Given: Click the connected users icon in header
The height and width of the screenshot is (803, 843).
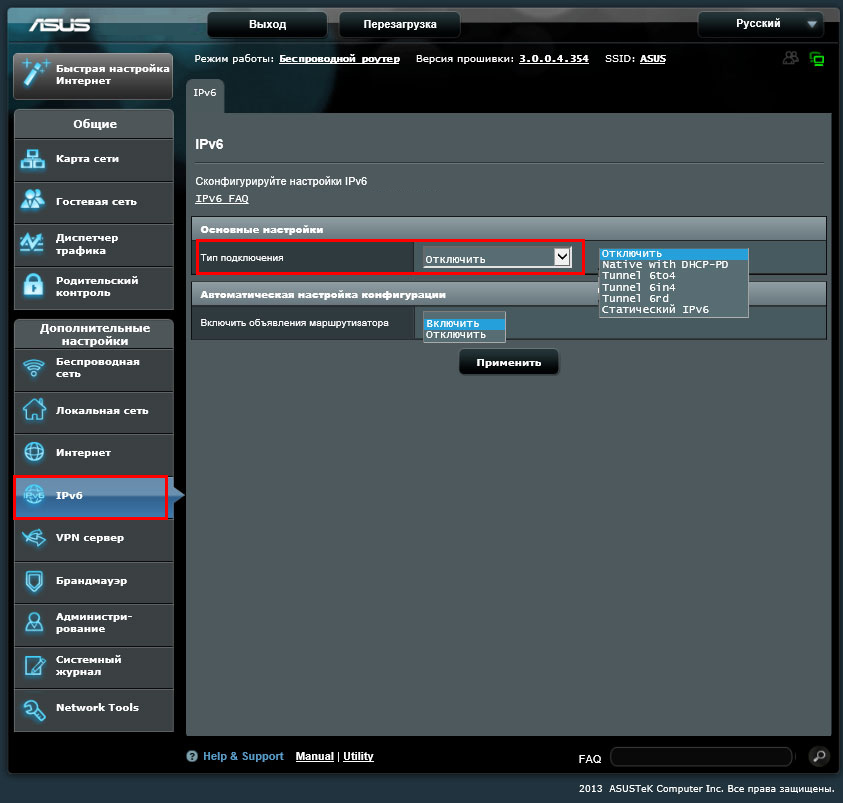Looking at the screenshot, I should 791,59.
